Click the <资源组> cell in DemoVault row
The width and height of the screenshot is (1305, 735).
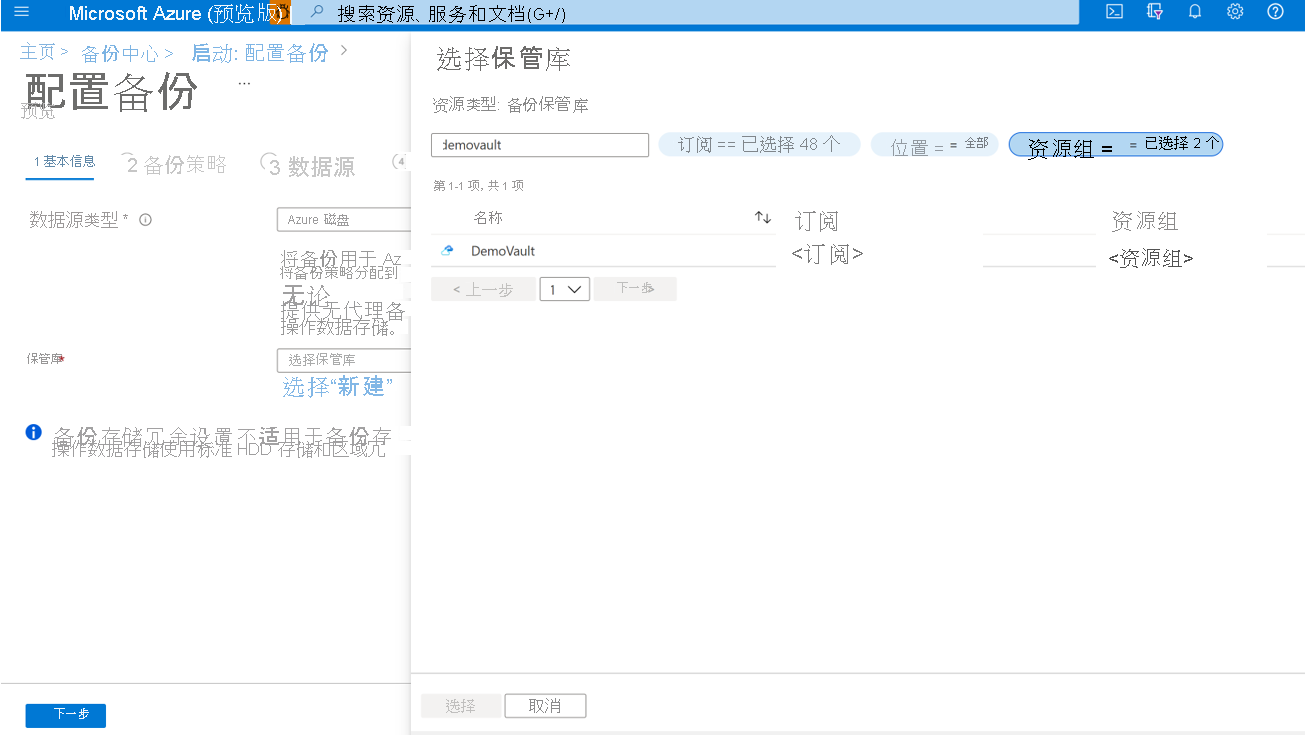click(x=1151, y=258)
